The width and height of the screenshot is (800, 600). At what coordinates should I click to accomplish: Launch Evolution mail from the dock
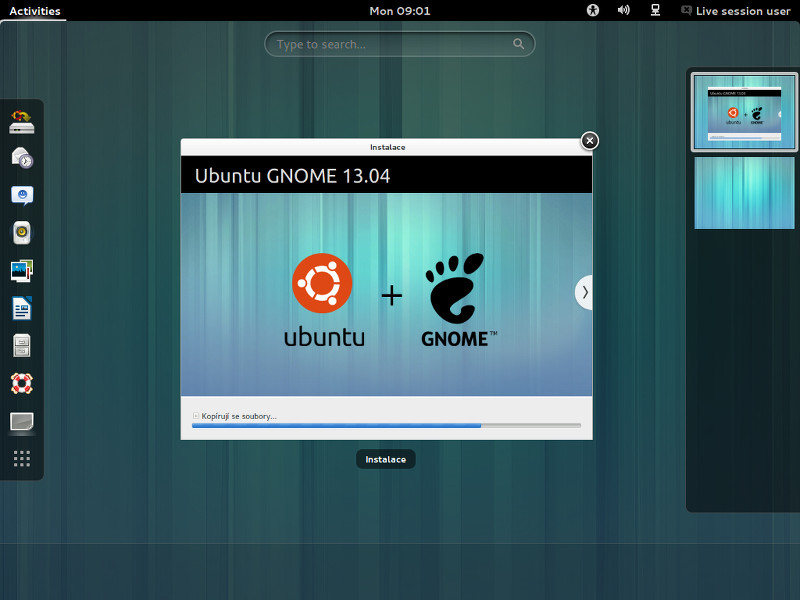(x=21, y=158)
